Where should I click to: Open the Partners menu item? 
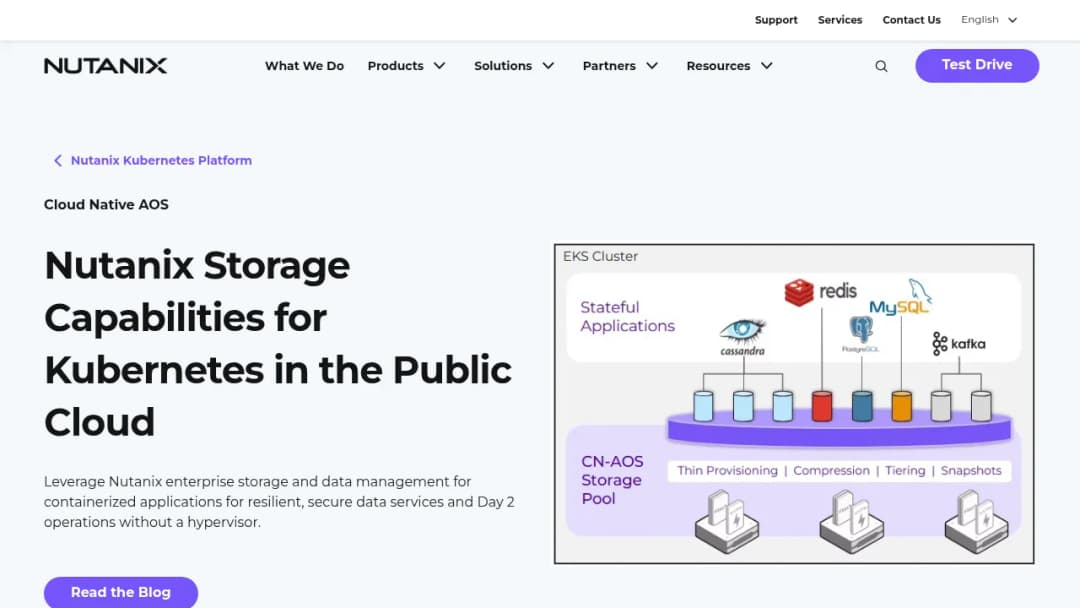tap(609, 66)
